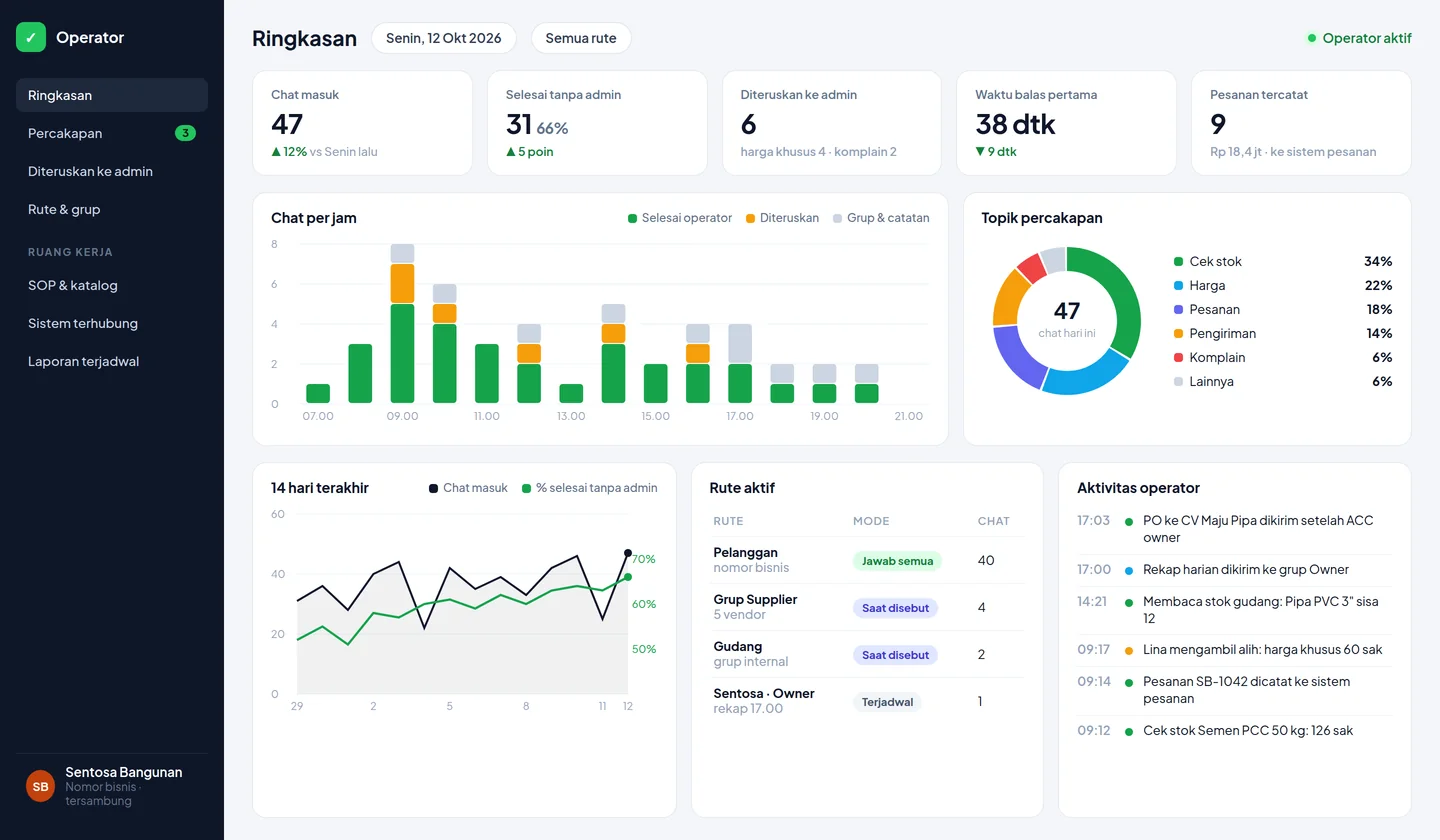Click Saat disebut badge for Gudang
This screenshot has height=840, width=1440.
[895, 655]
